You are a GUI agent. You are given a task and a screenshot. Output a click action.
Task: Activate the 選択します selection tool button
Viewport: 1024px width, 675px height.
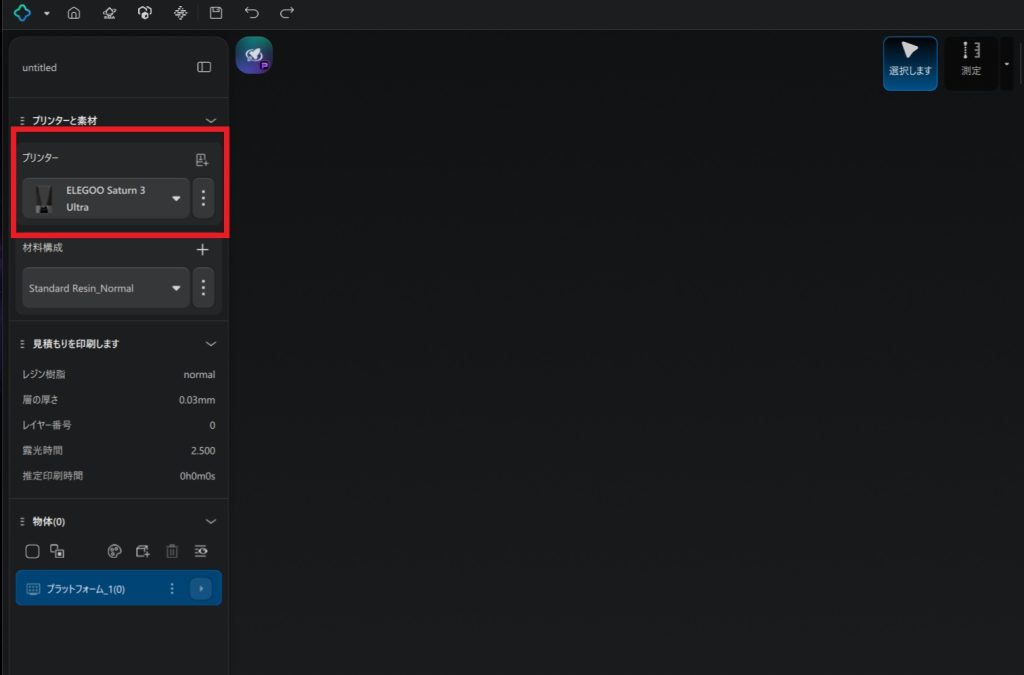[910, 63]
